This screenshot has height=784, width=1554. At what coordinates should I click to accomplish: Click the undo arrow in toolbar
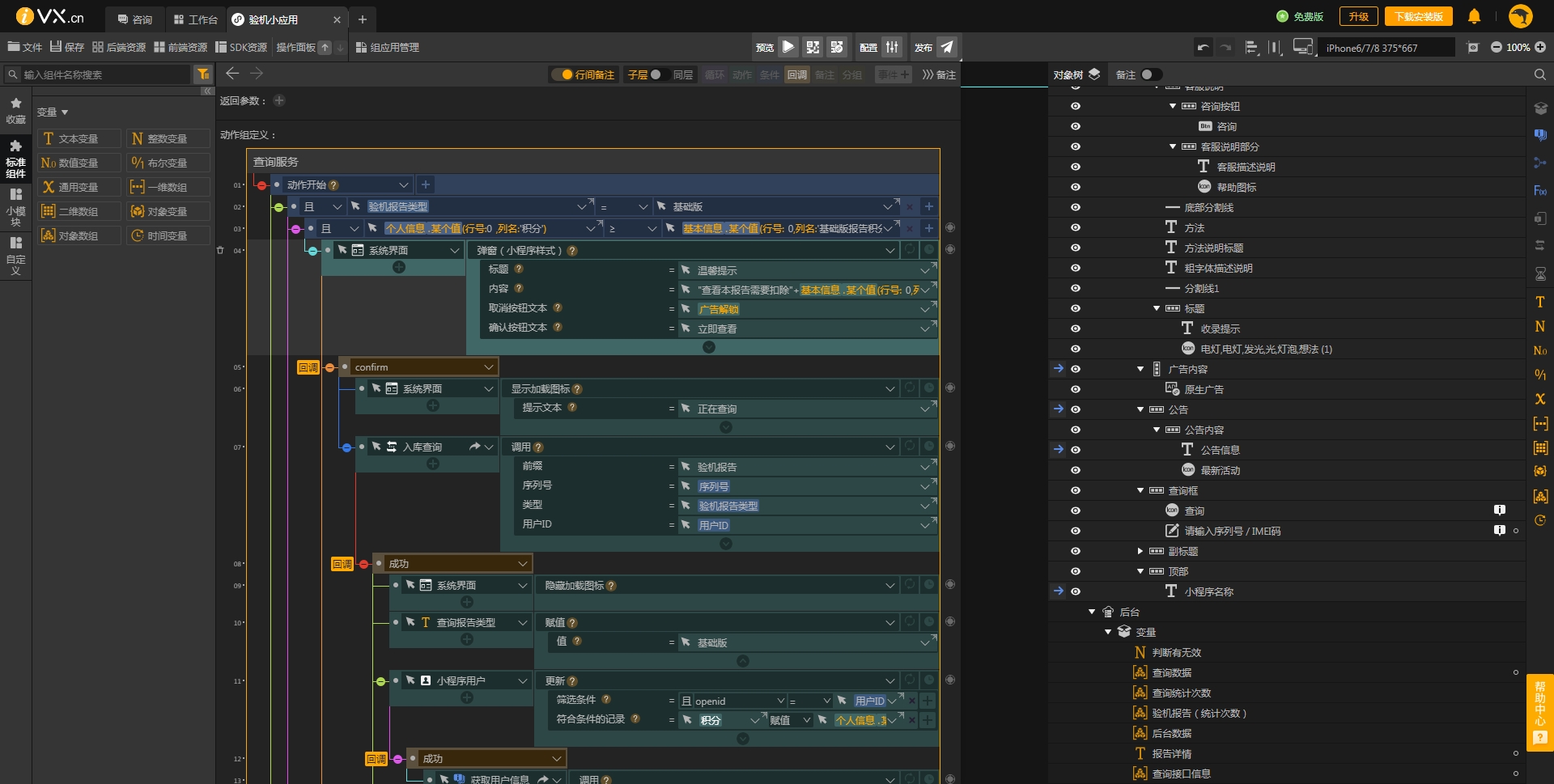point(1204,48)
